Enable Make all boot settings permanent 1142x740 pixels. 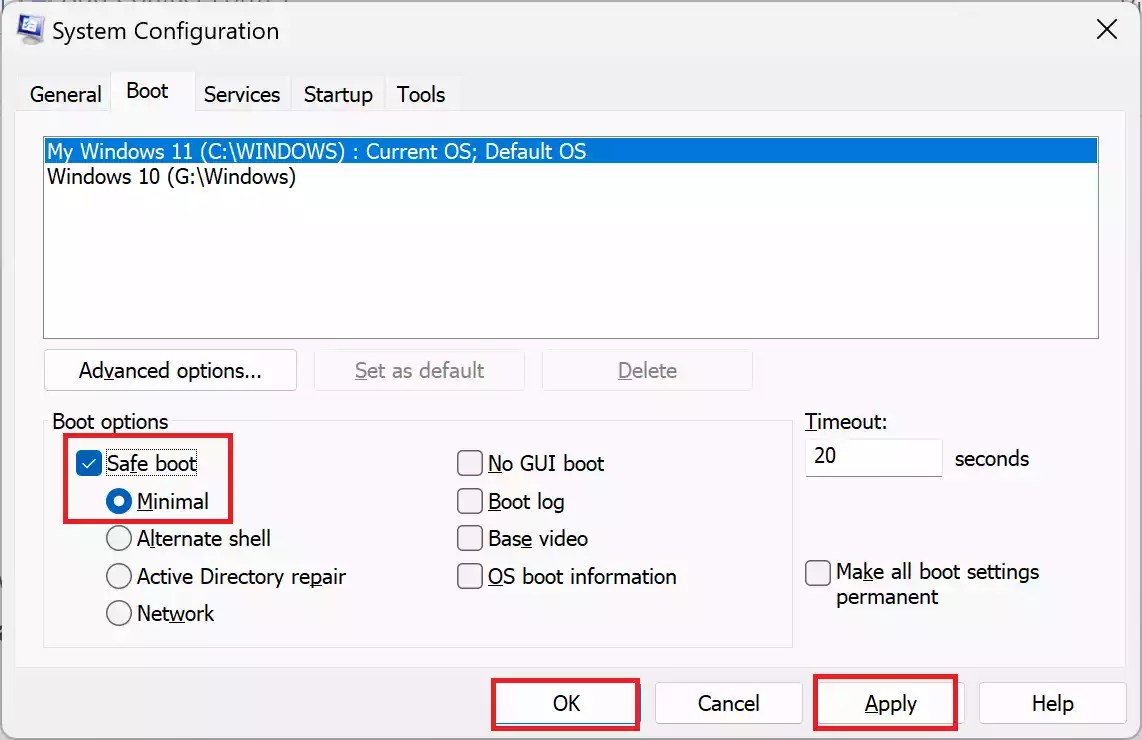click(817, 572)
